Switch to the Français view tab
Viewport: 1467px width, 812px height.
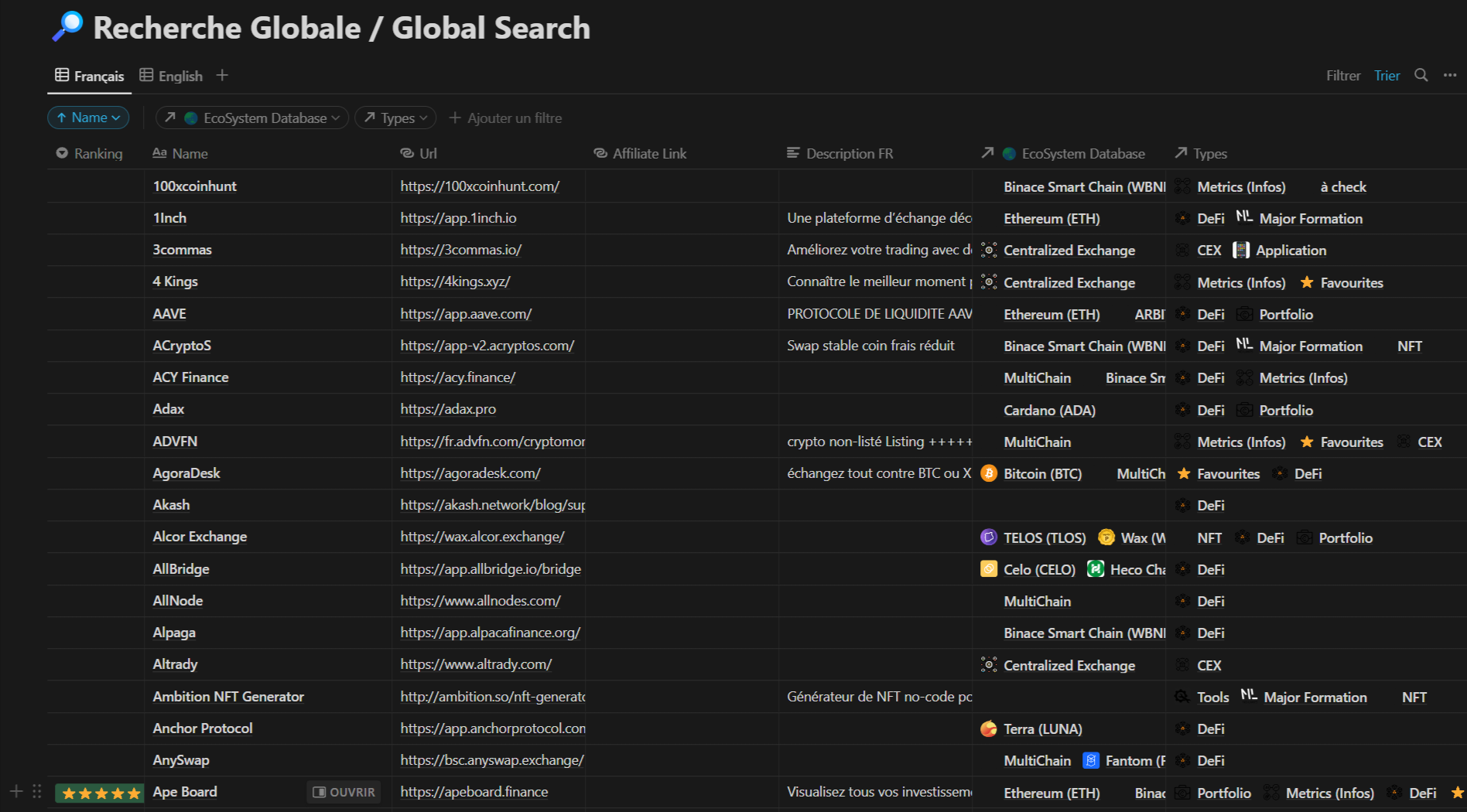[x=90, y=76]
